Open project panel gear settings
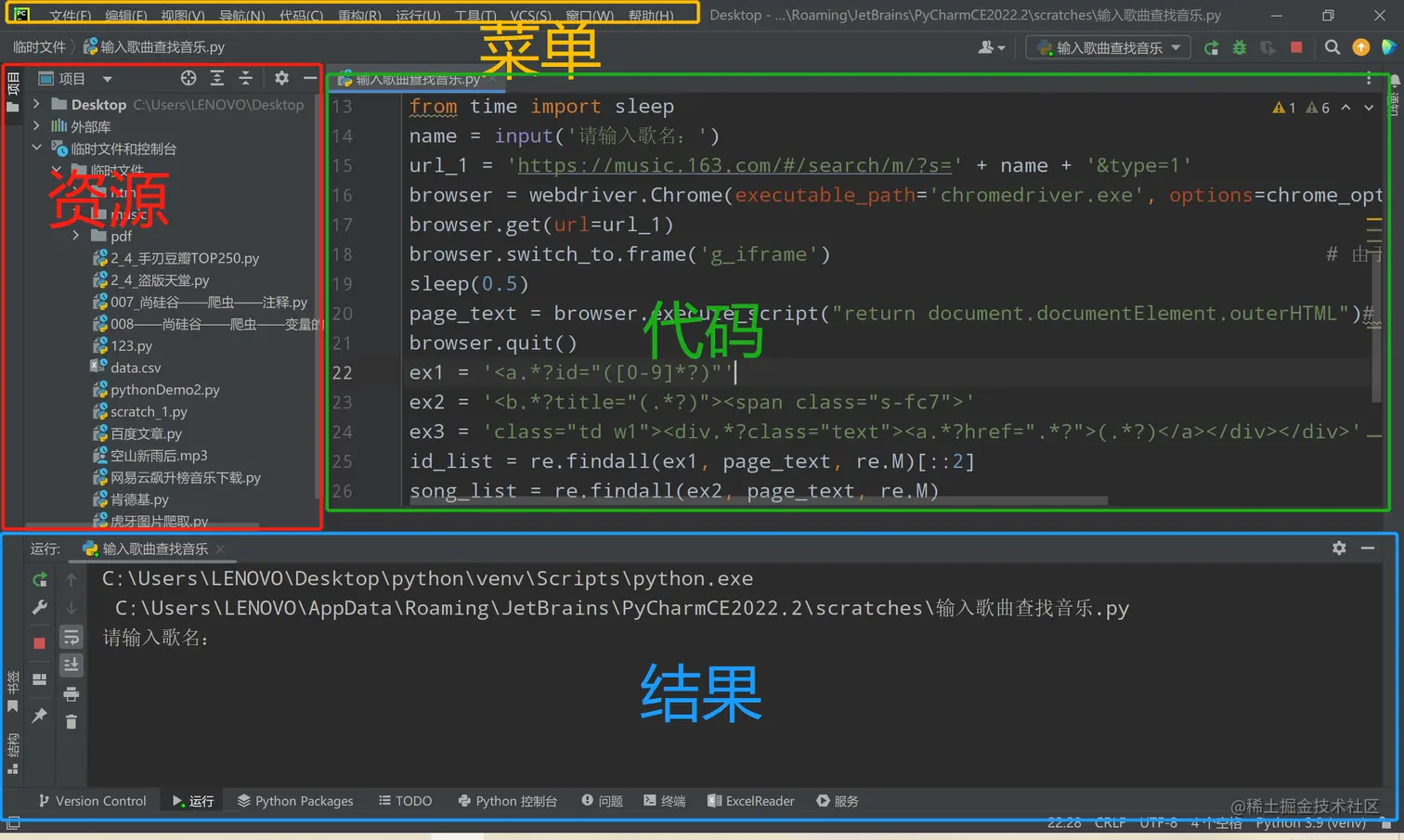Screen dimensions: 1404x840 (281, 79)
